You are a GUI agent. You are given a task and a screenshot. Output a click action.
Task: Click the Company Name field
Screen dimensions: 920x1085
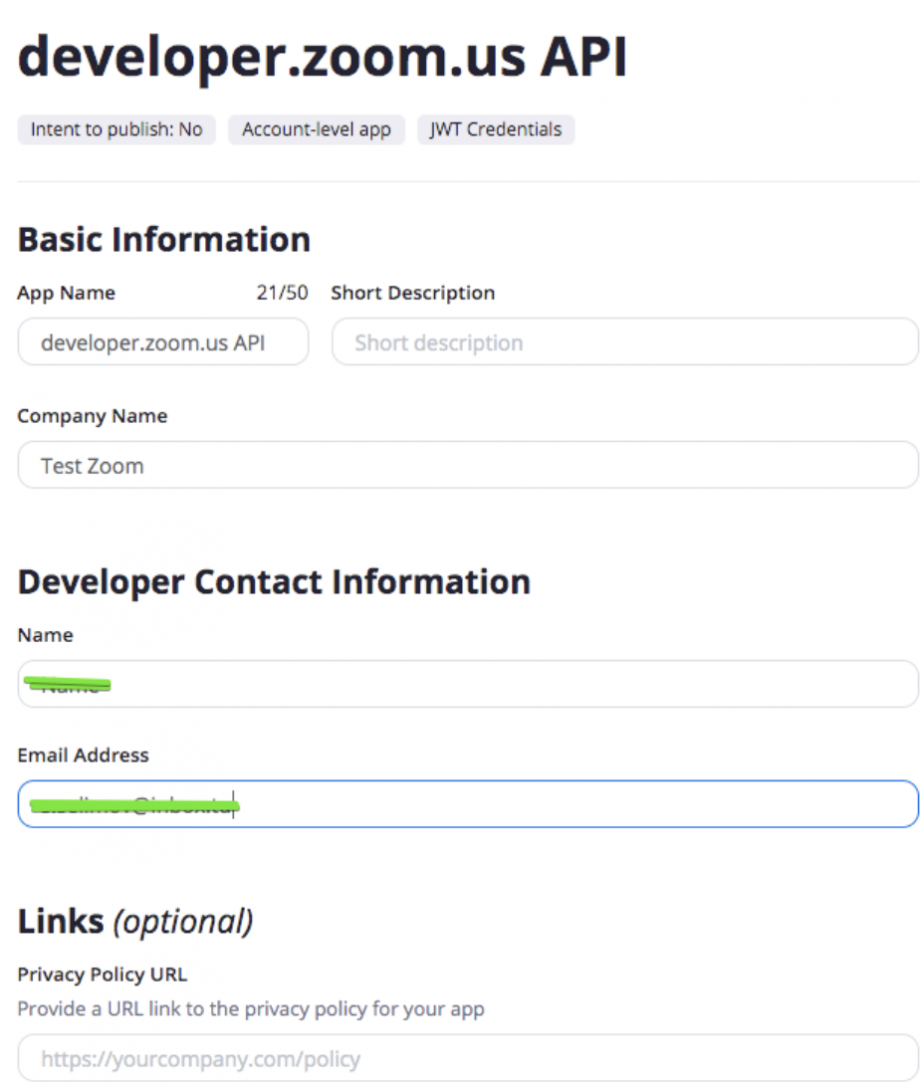(x=468, y=465)
